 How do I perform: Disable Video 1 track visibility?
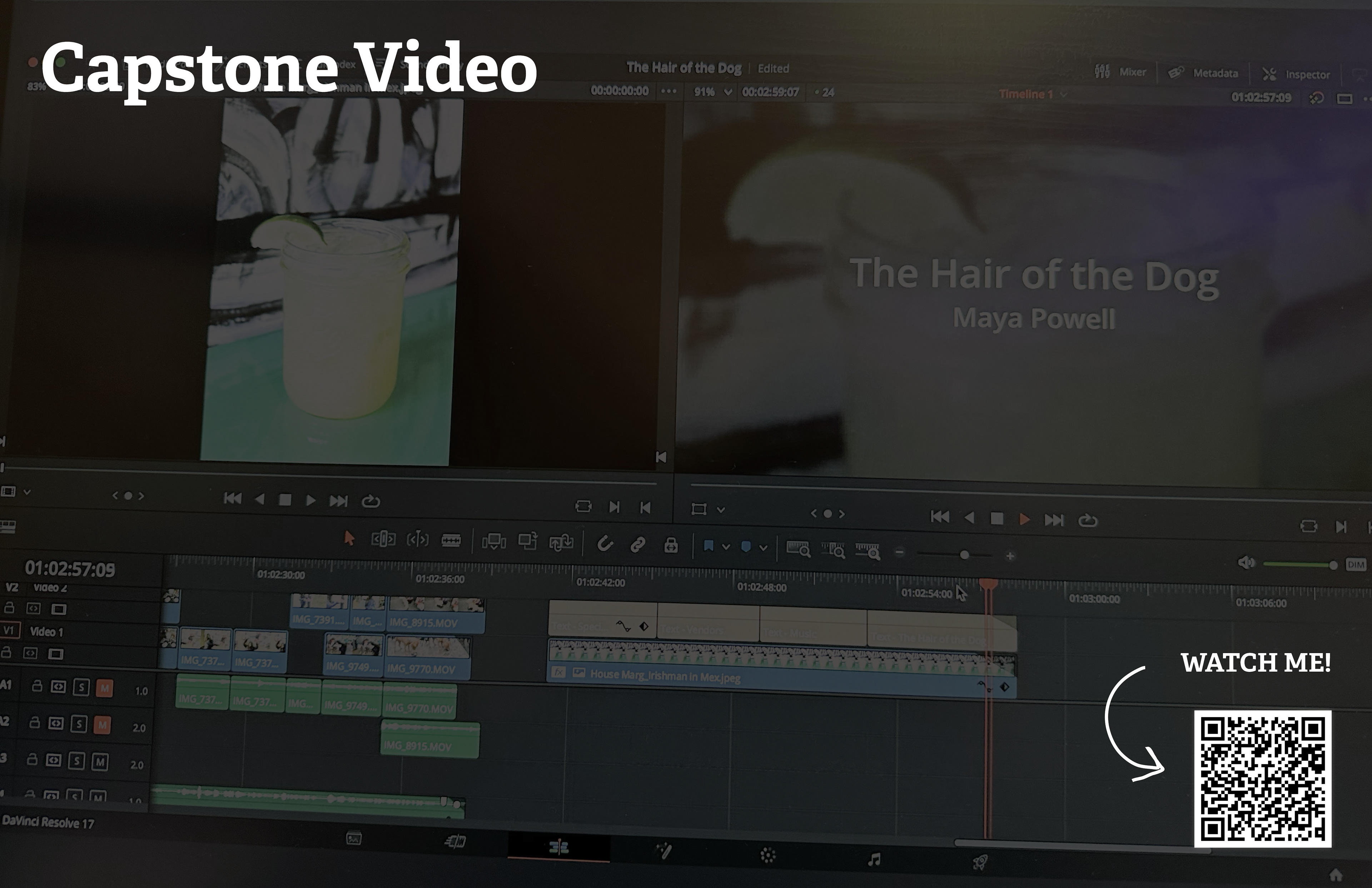coord(56,654)
